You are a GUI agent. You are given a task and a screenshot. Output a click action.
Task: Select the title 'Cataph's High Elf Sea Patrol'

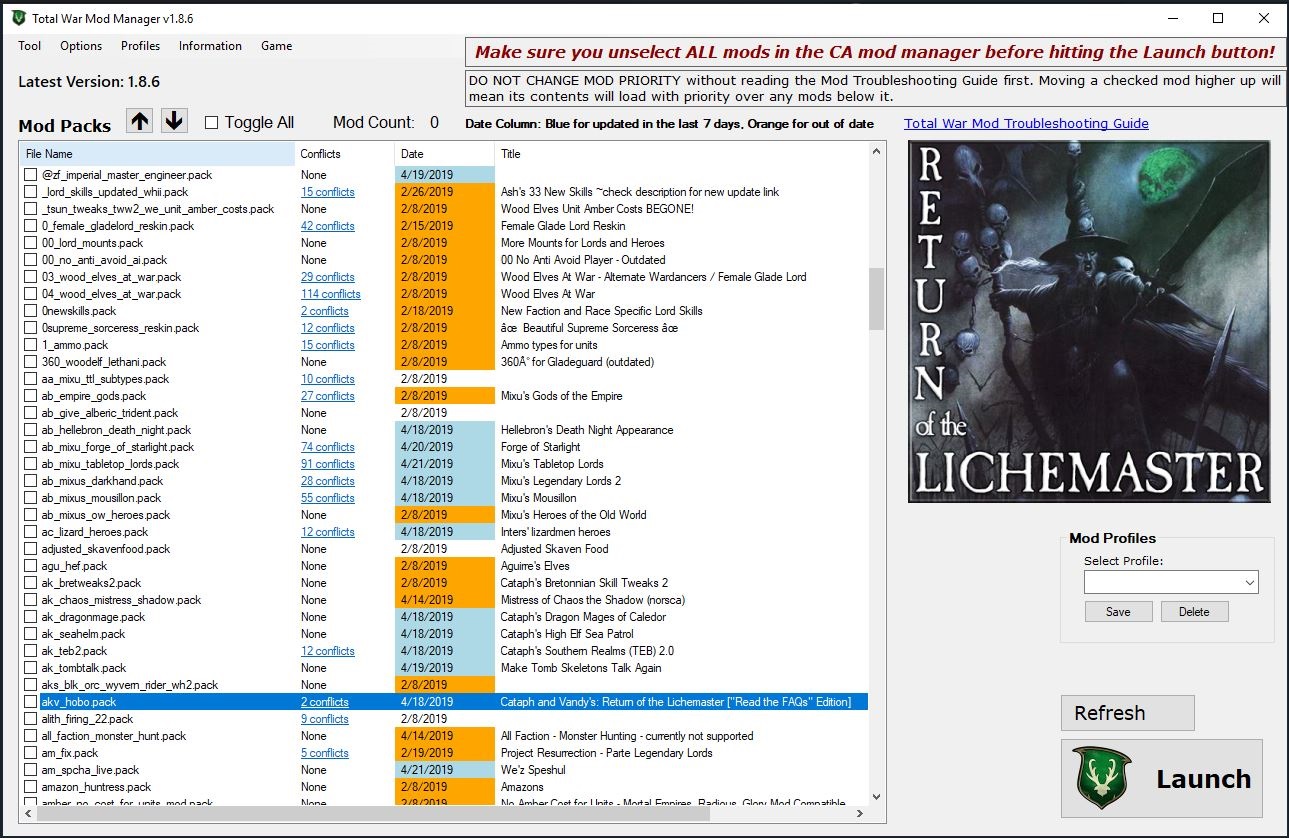click(568, 634)
